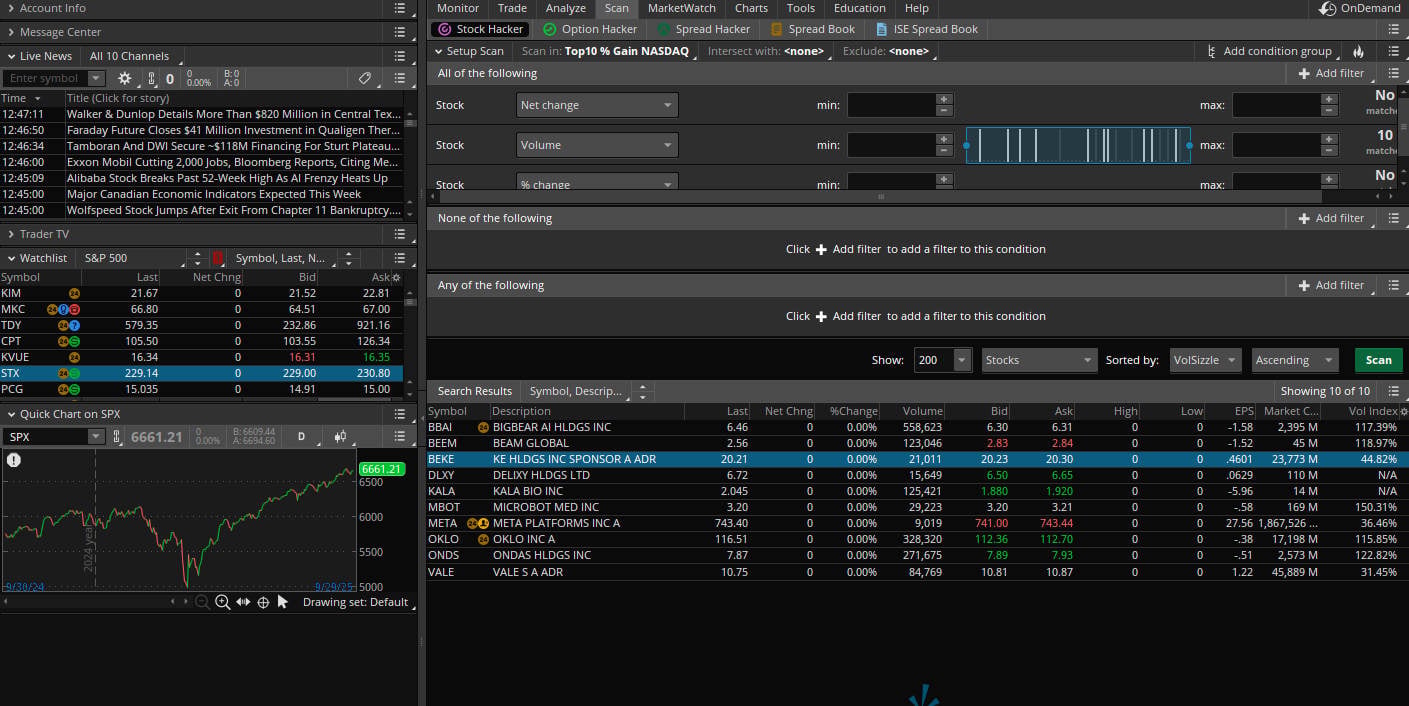Open Watchlist column gear beside Ask header
1409x706 pixels.
[397, 277]
